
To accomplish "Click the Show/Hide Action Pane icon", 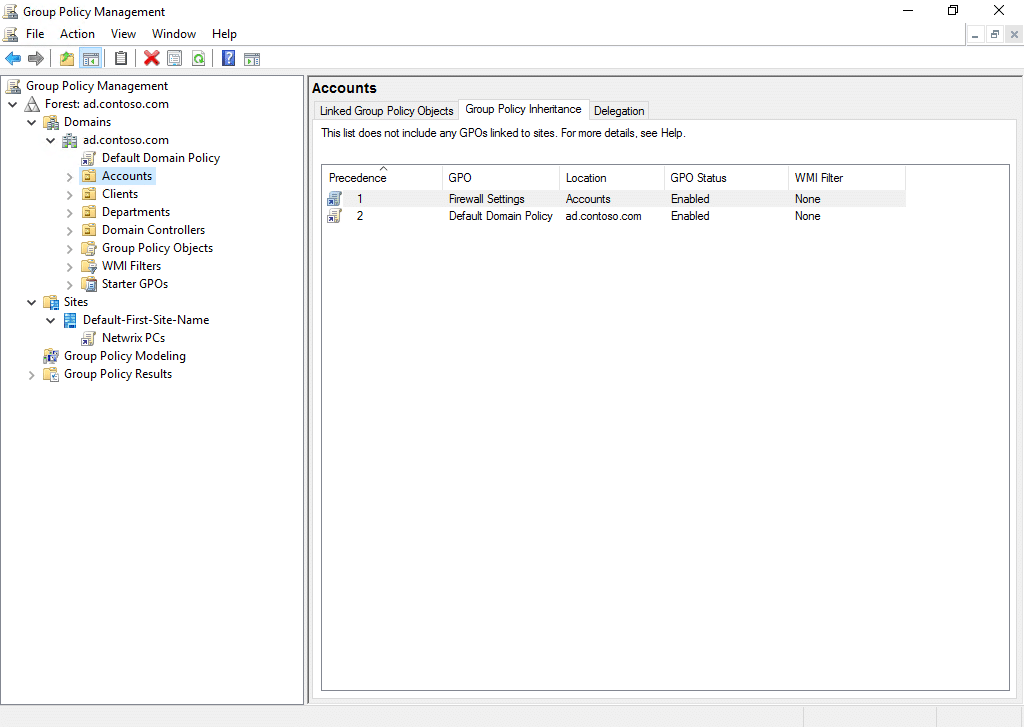I will (252, 59).
